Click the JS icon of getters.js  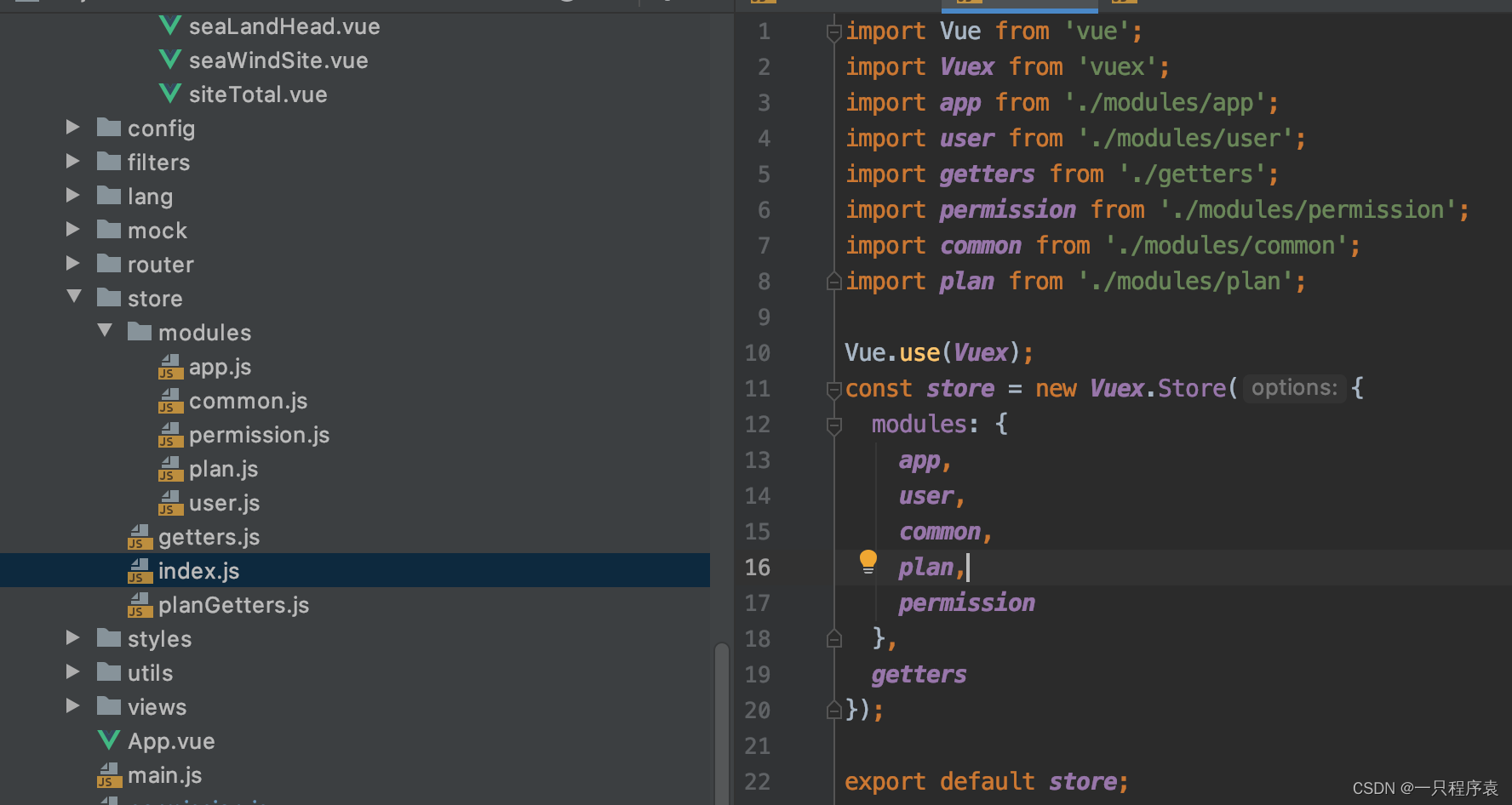coord(140,537)
